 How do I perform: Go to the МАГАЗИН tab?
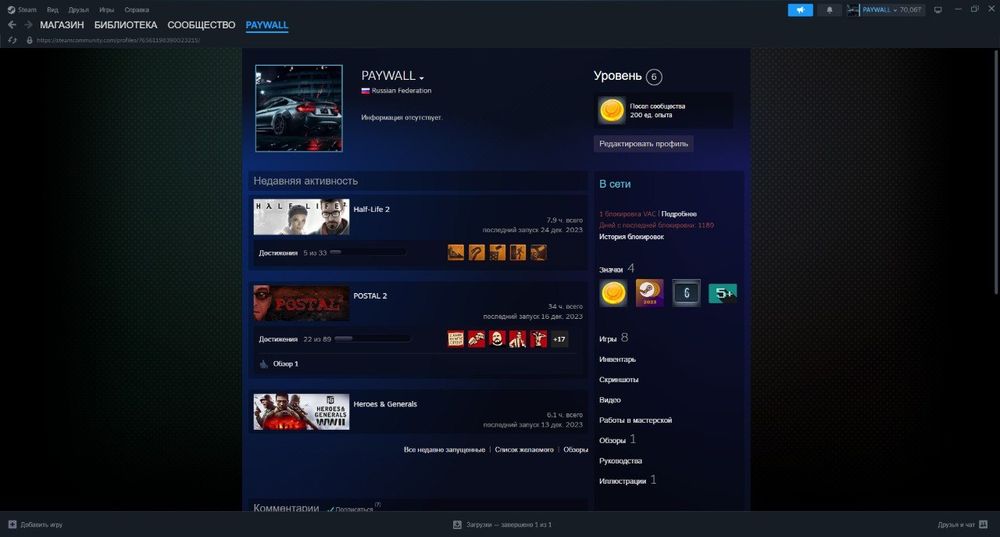[x=62, y=25]
